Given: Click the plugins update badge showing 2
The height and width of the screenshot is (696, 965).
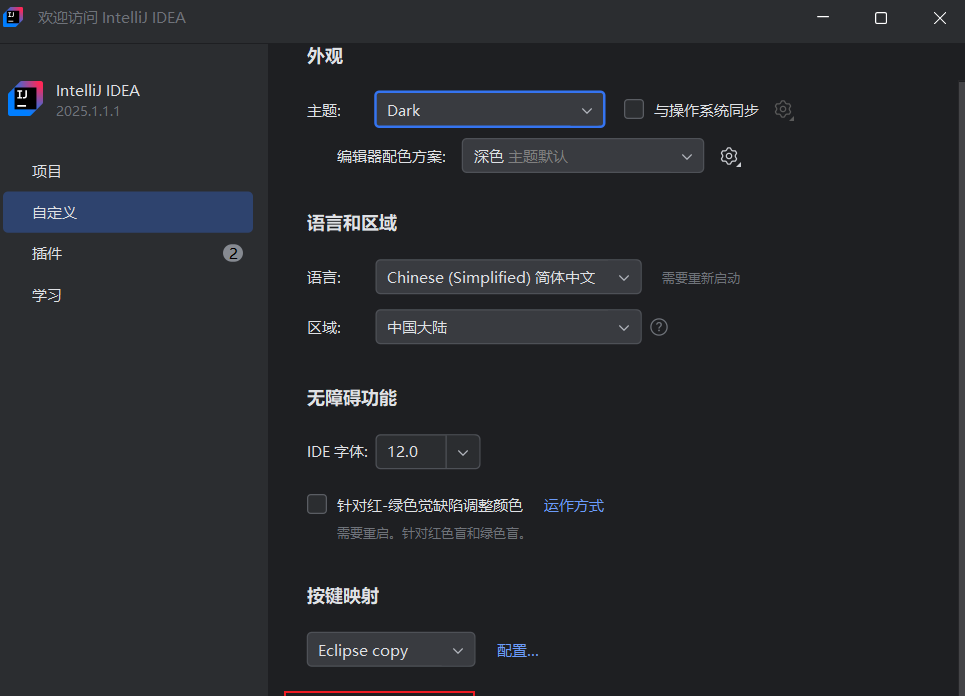Looking at the screenshot, I should 233,253.
